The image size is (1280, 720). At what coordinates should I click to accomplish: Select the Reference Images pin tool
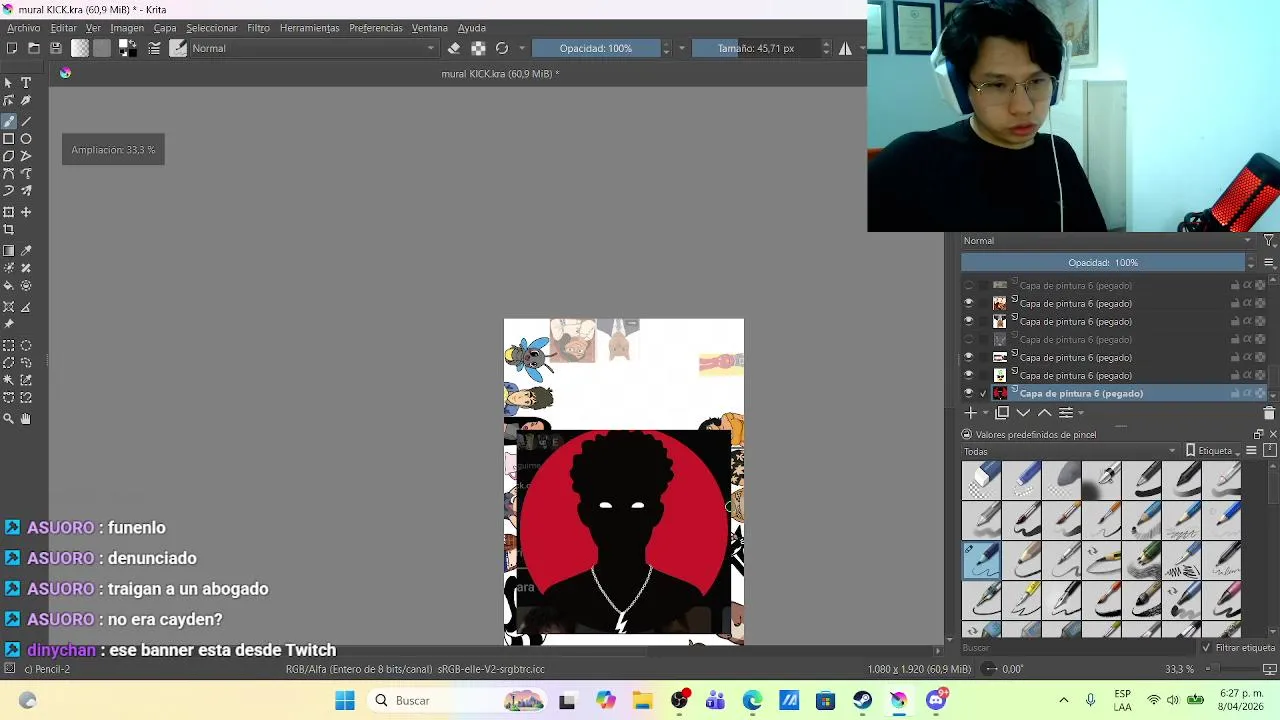coord(9,324)
